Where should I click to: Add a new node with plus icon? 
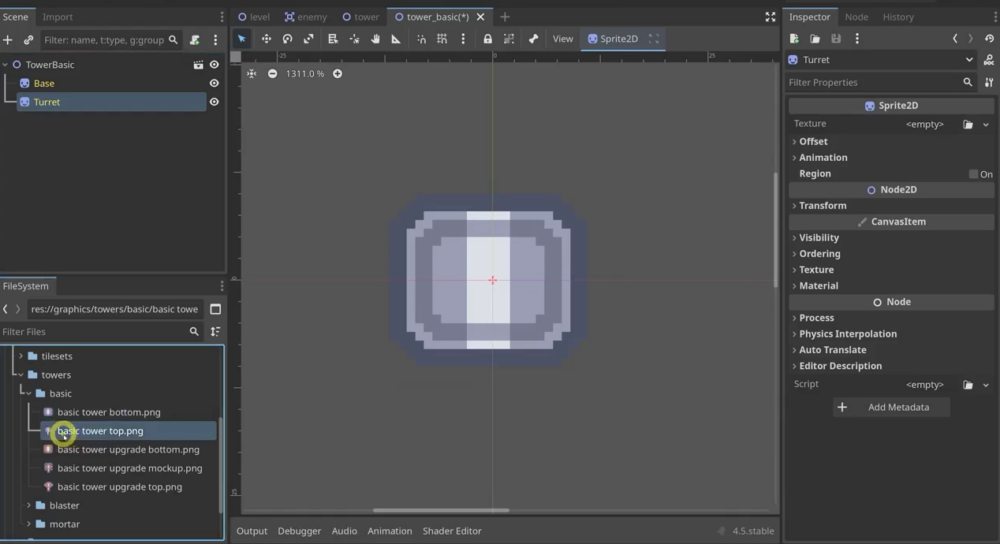[8, 40]
